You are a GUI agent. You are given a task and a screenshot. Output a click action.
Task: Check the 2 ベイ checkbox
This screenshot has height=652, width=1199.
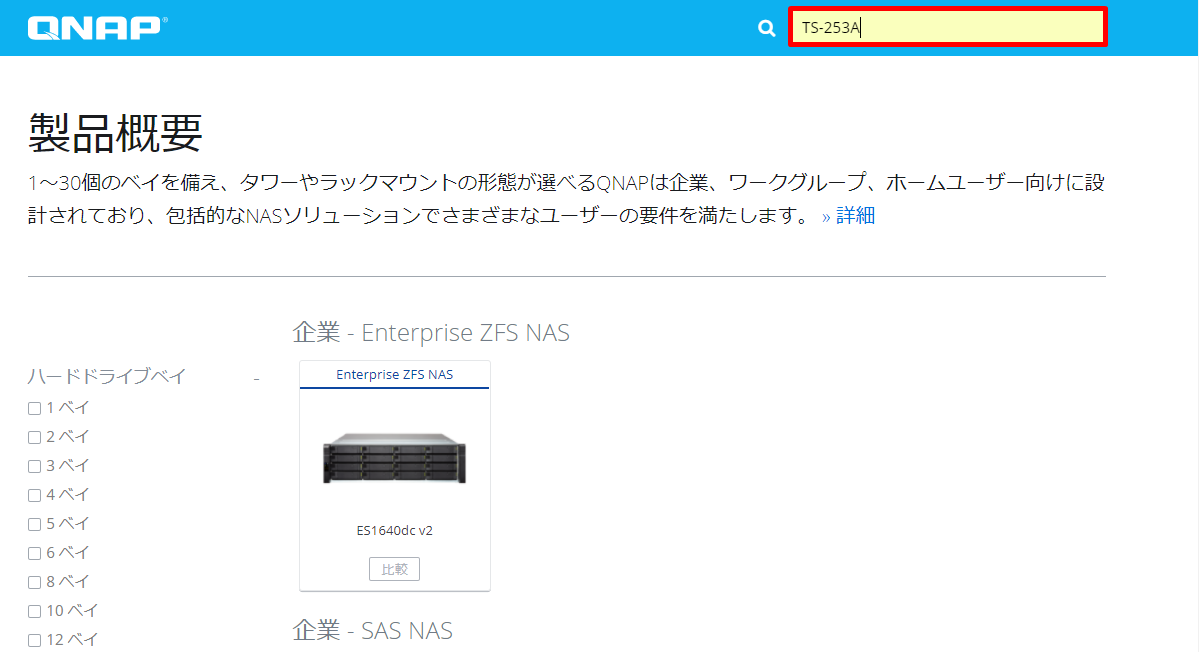(34, 438)
